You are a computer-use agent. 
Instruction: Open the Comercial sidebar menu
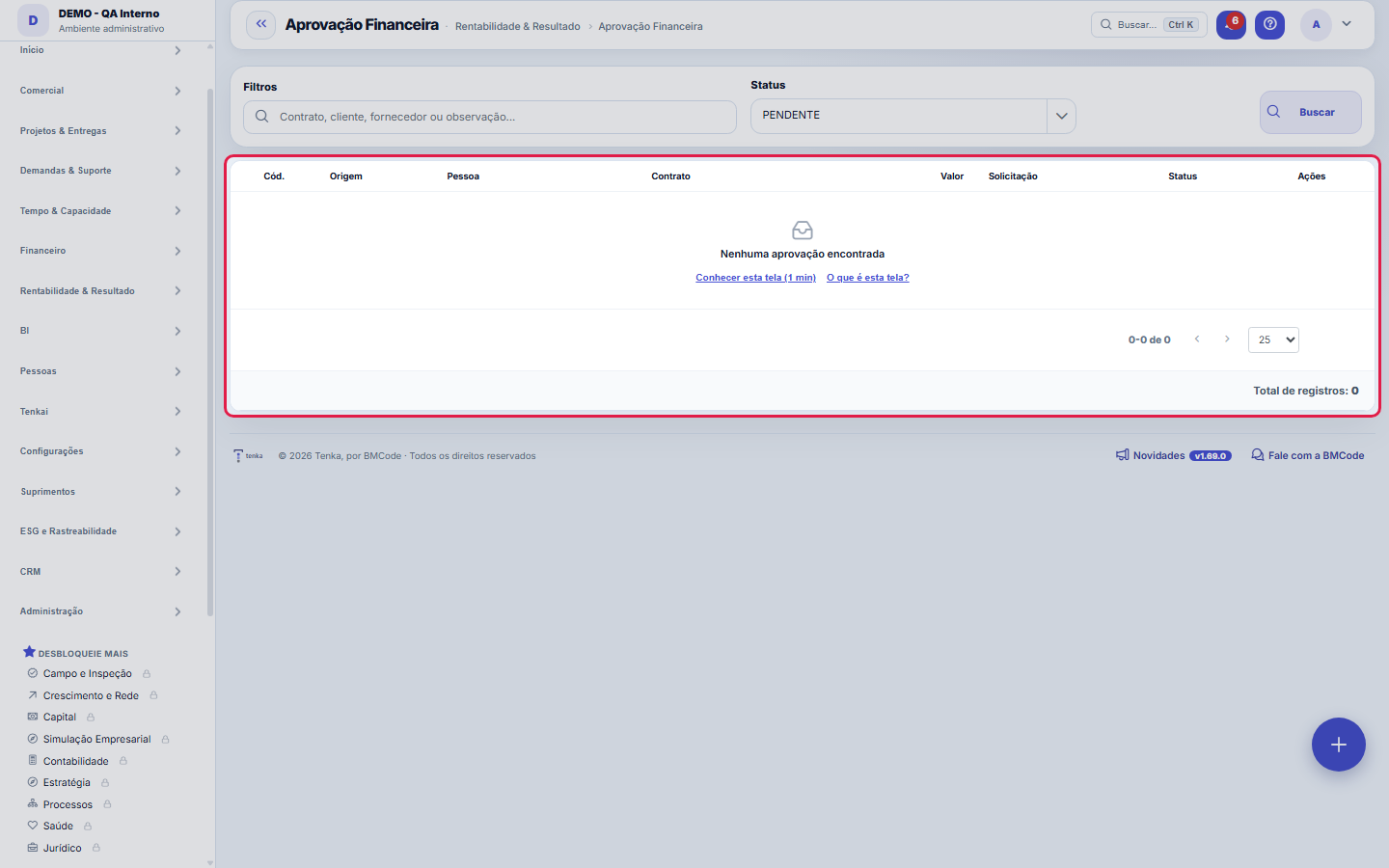(x=100, y=91)
